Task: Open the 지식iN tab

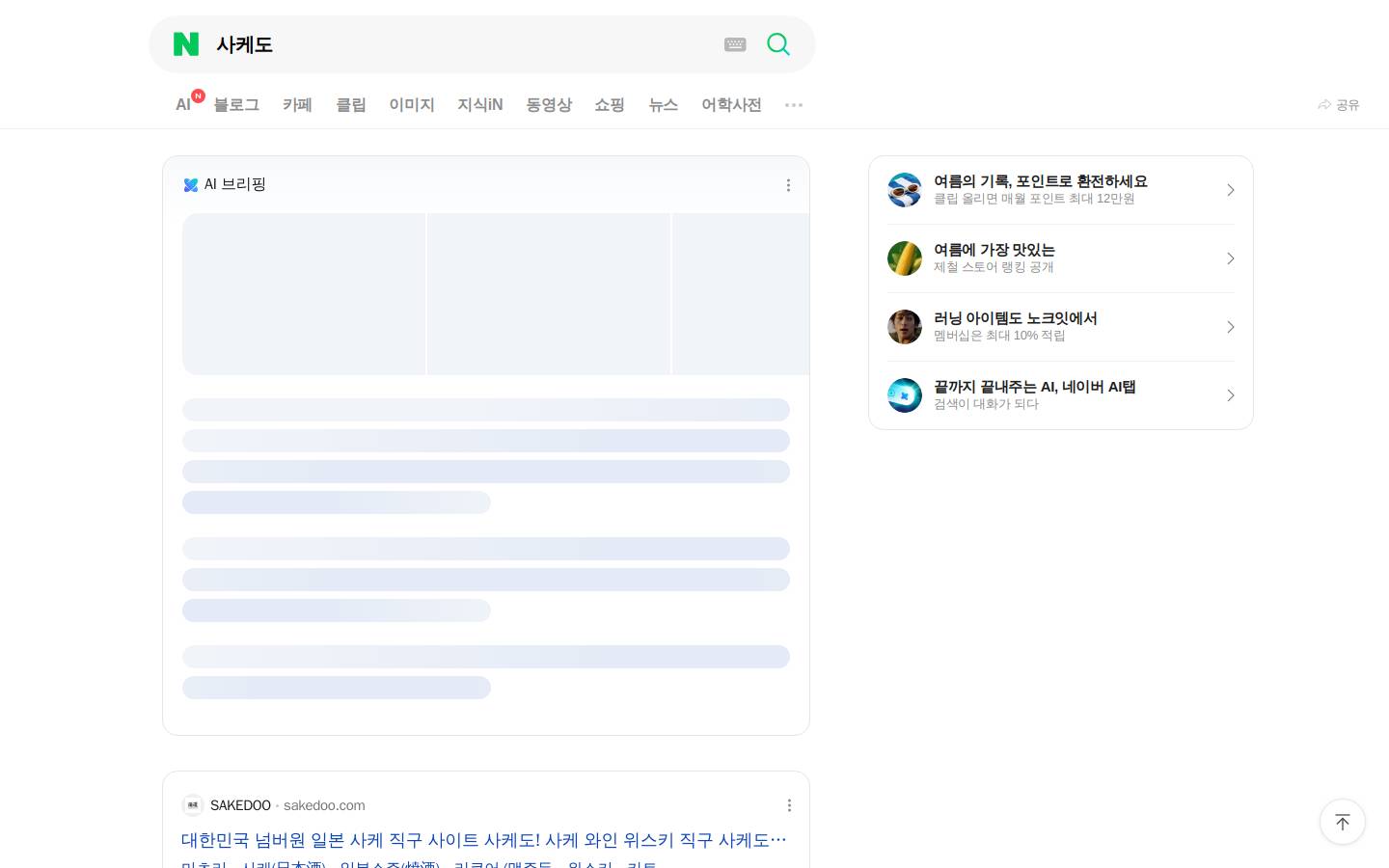Action: coord(480,104)
